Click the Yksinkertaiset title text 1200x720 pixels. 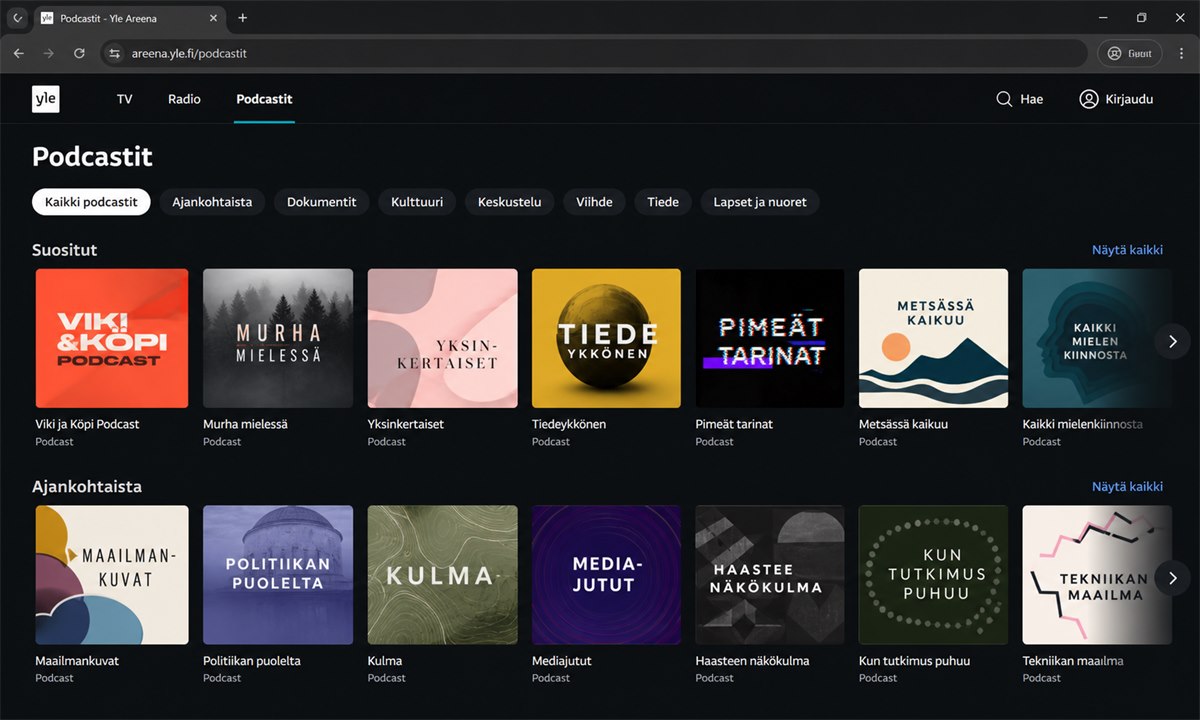pyautogui.click(x=406, y=424)
